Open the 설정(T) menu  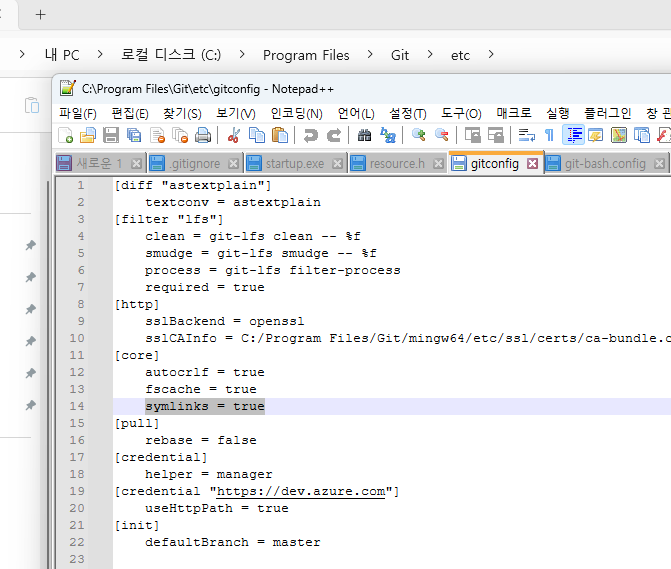pos(408,113)
